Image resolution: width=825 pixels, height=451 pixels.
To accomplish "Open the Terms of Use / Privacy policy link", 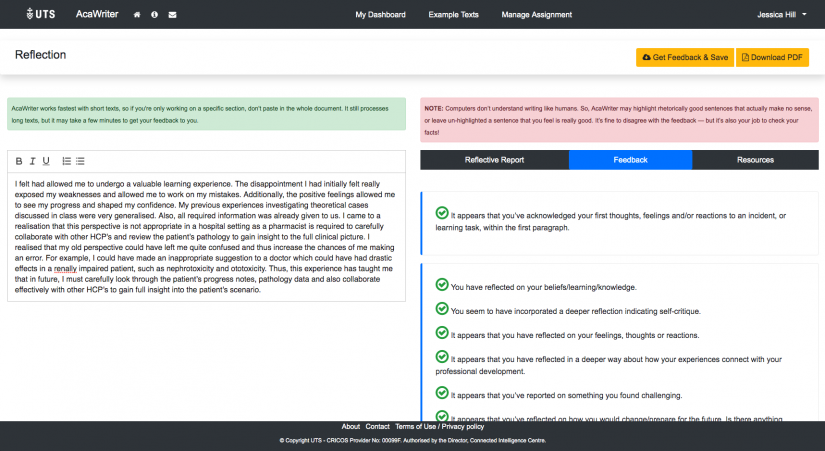I will (439, 427).
